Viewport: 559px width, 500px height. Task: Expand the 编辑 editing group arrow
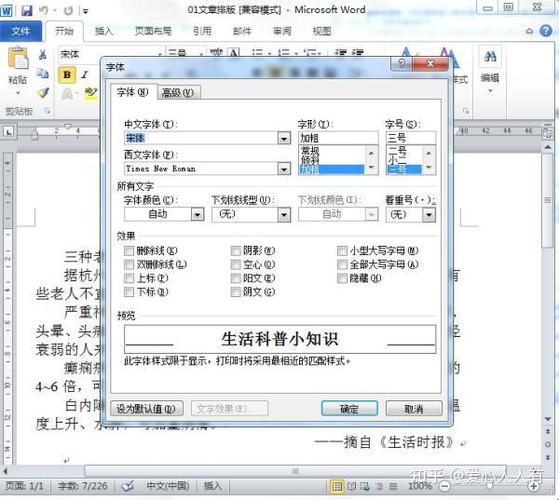pyautogui.click(x=491, y=91)
